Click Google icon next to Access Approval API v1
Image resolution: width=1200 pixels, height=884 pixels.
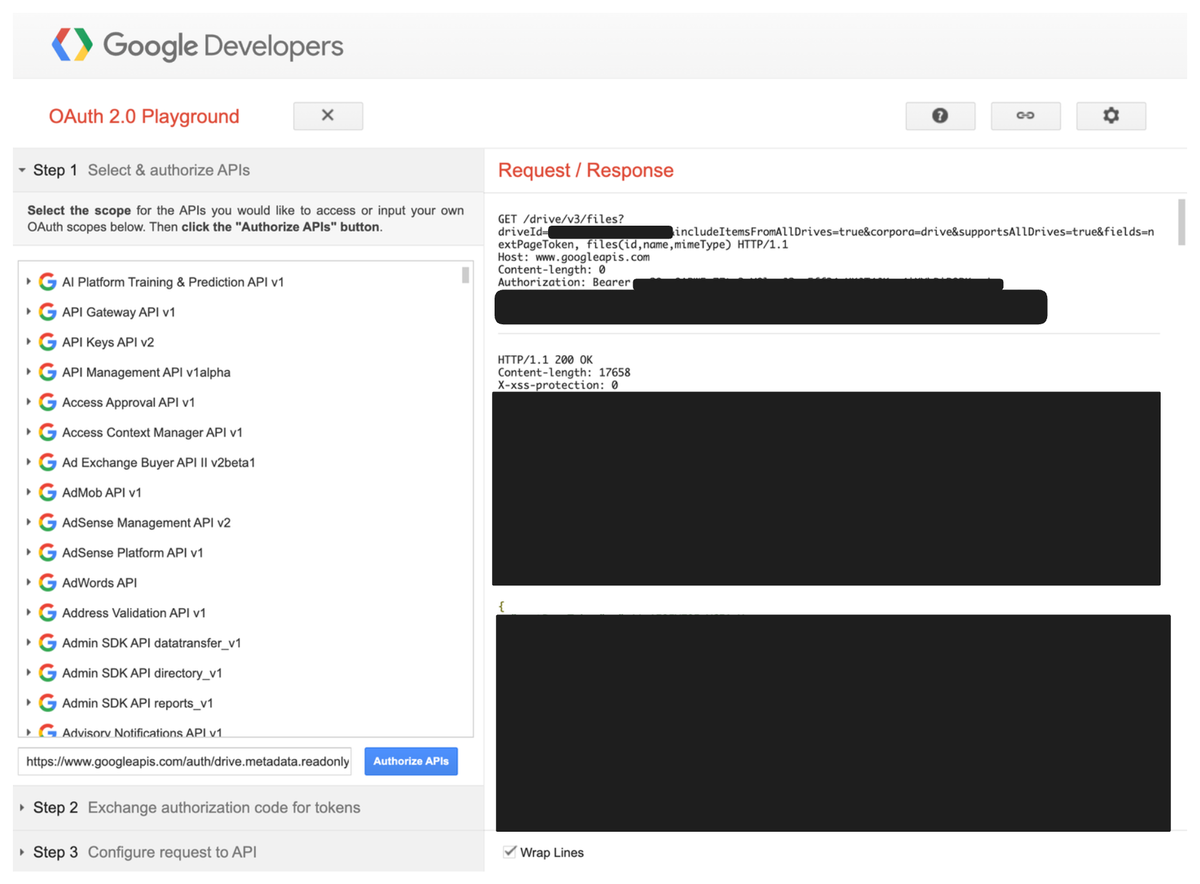pos(47,402)
